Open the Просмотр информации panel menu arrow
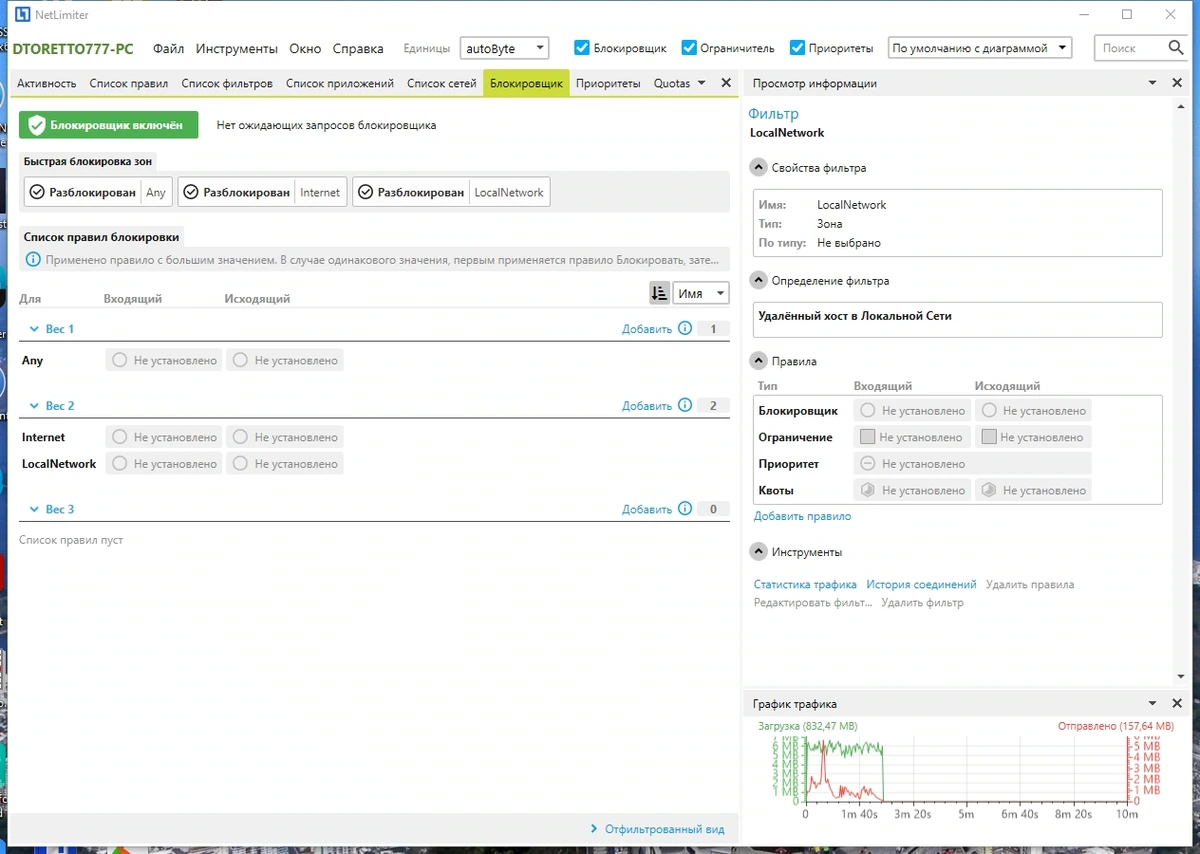1200x854 pixels. coord(1152,83)
